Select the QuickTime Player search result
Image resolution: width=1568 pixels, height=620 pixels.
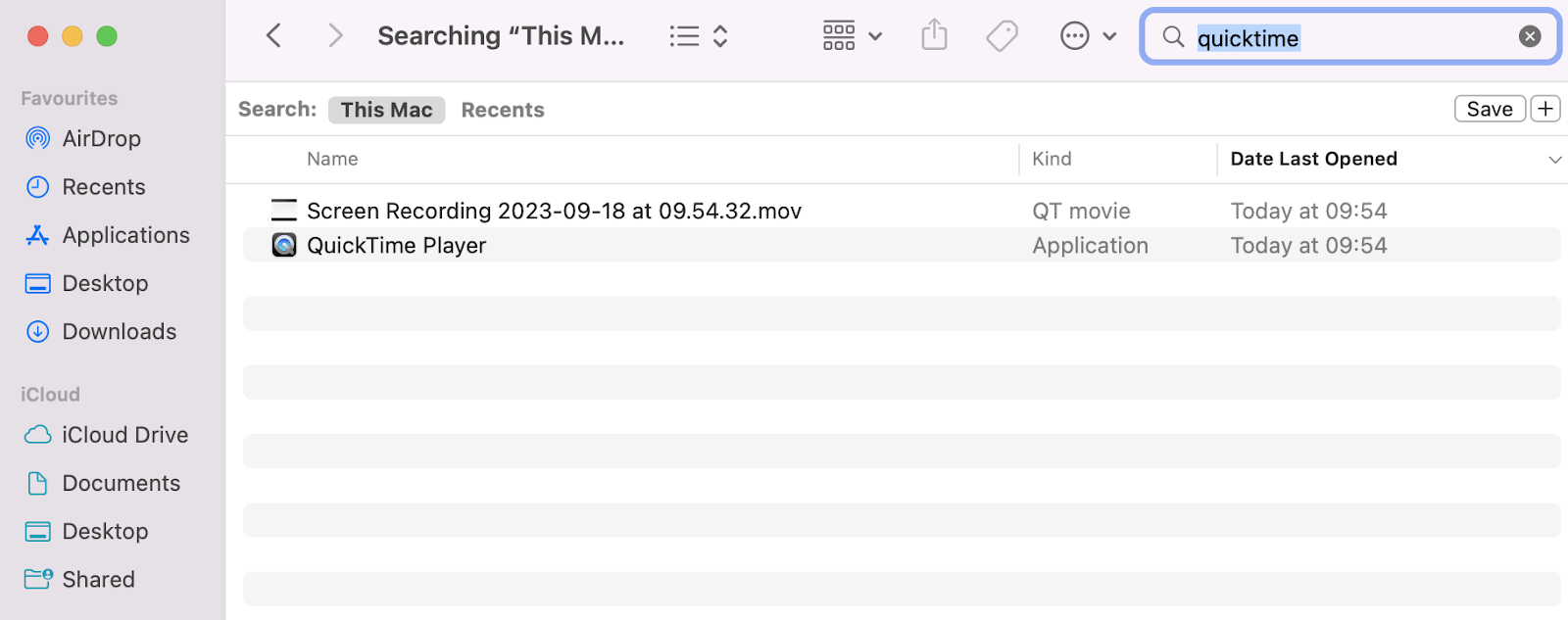coord(396,245)
